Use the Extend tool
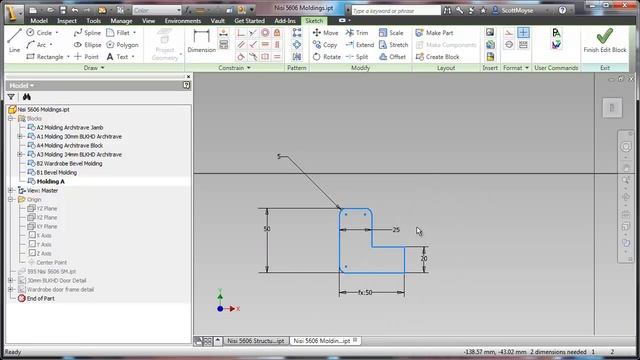The image size is (640, 360). point(360,44)
